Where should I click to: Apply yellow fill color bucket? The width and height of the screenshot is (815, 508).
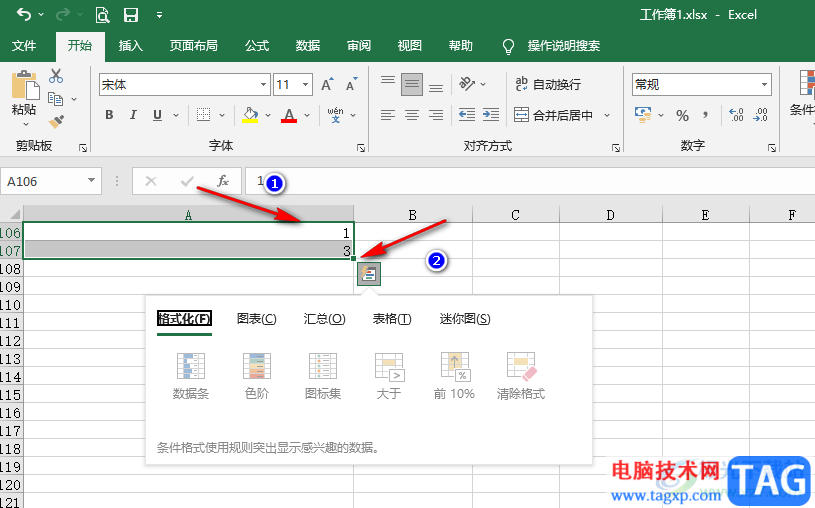[251, 115]
